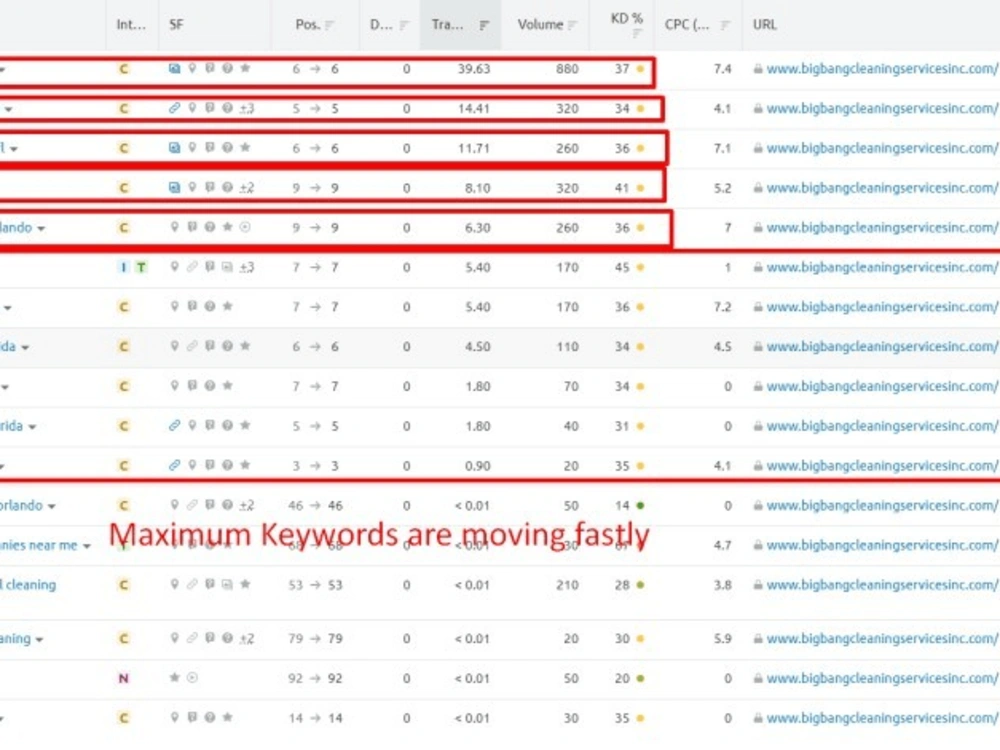This screenshot has height=750, width=1000.
Task: Open the dropdown arrow next to 'lando' keyword
Action: 41,228
